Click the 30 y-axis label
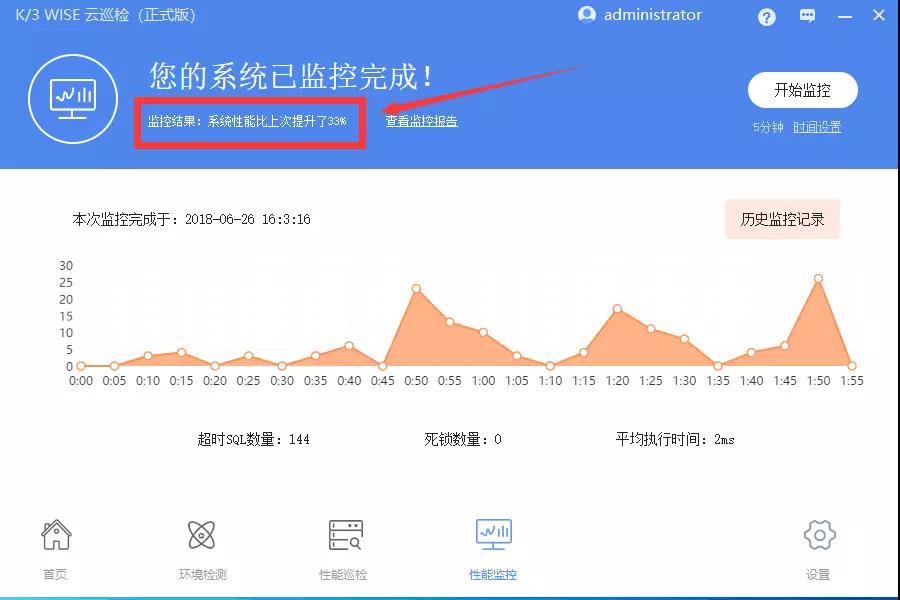Viewport: 900px width, 600px height. 66,265
